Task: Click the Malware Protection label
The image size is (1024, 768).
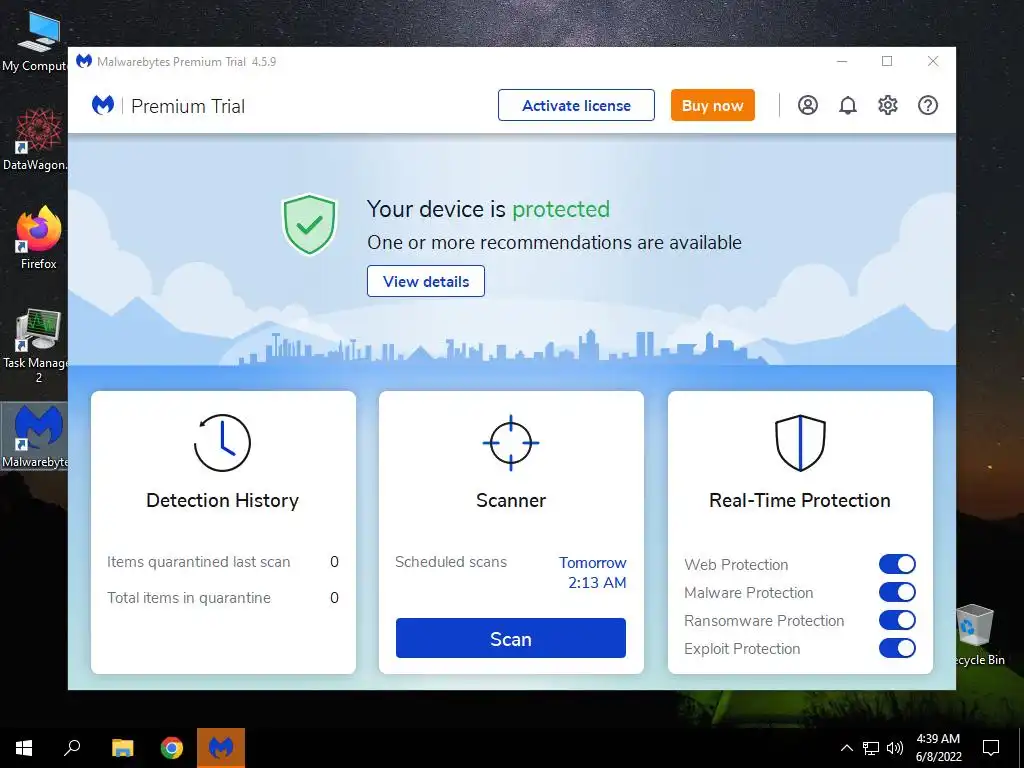Action: coord(748,593)
